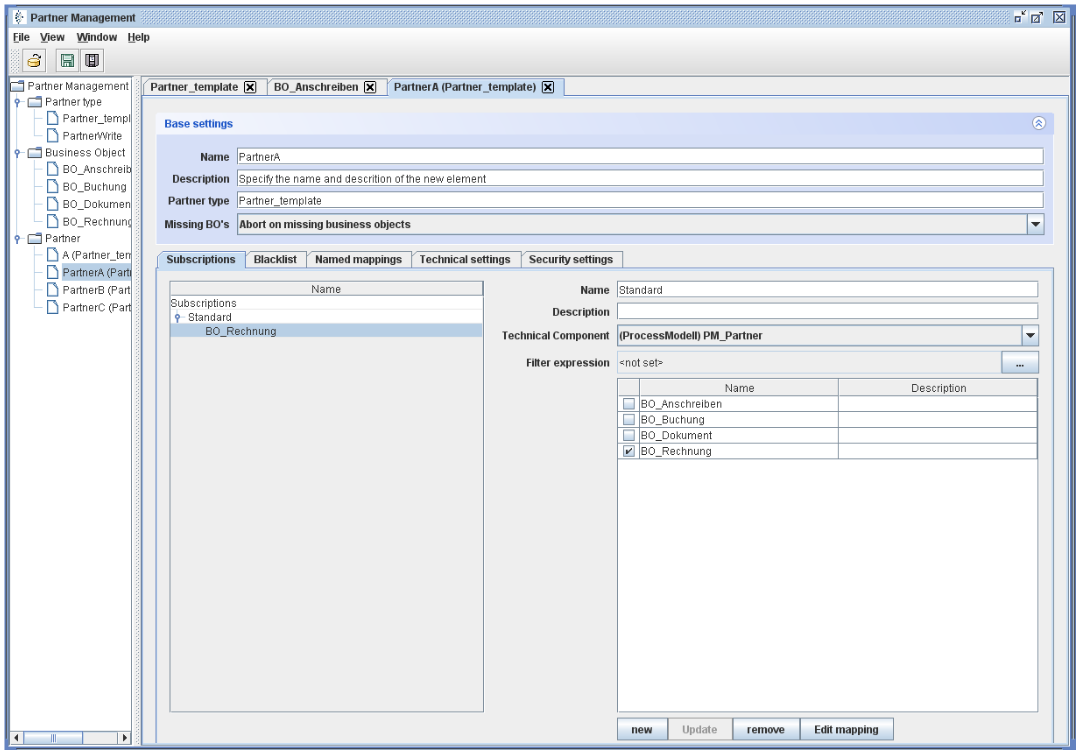Click the PartnerB document icon

[52, 290]
